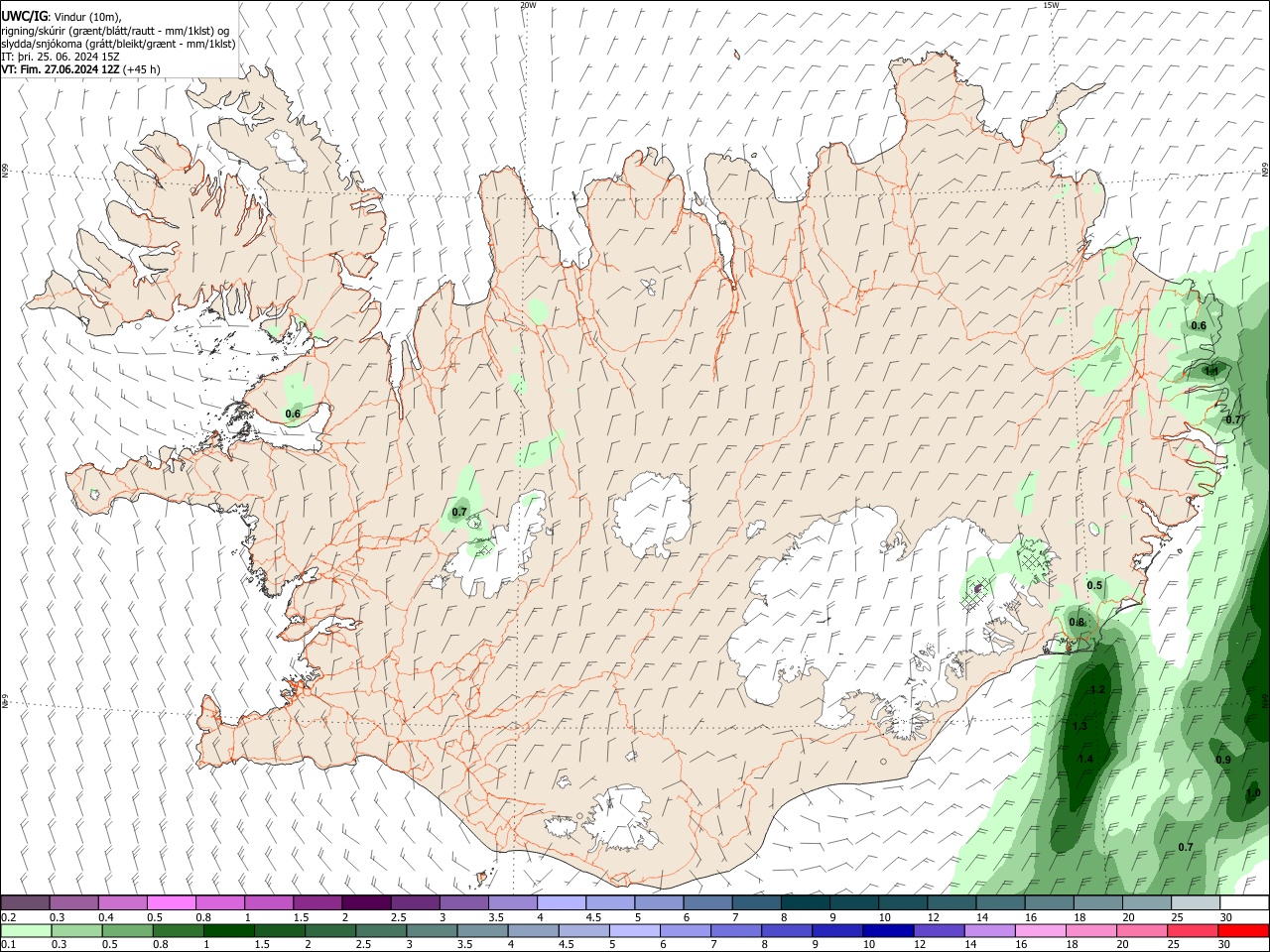Click the '0.5' precipitation value on the map in southeast Iceland
This screenshot has width=1270, height=952.
pyautogui.click(x=1094, y=585)
